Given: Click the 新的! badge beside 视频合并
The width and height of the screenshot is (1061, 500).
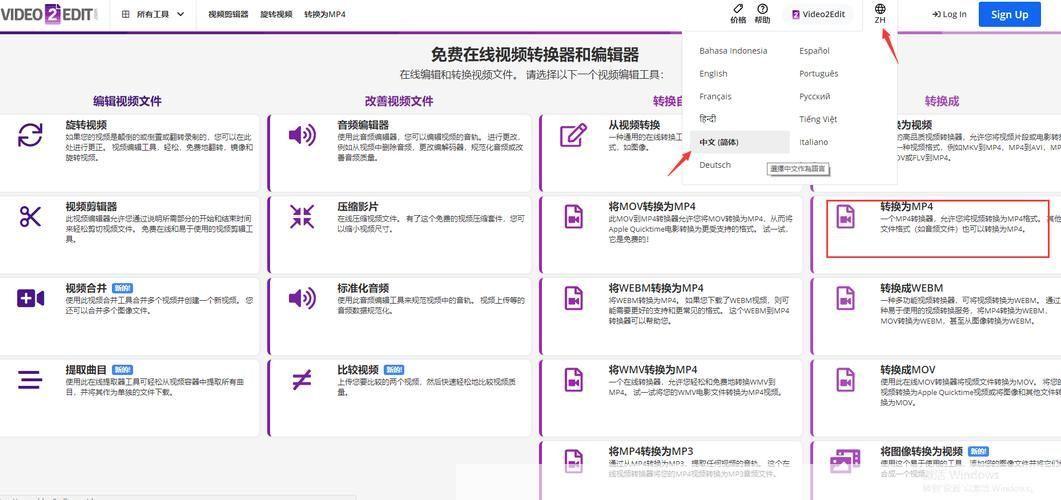Looking at the screenshot, I should (x=122, y=288).
